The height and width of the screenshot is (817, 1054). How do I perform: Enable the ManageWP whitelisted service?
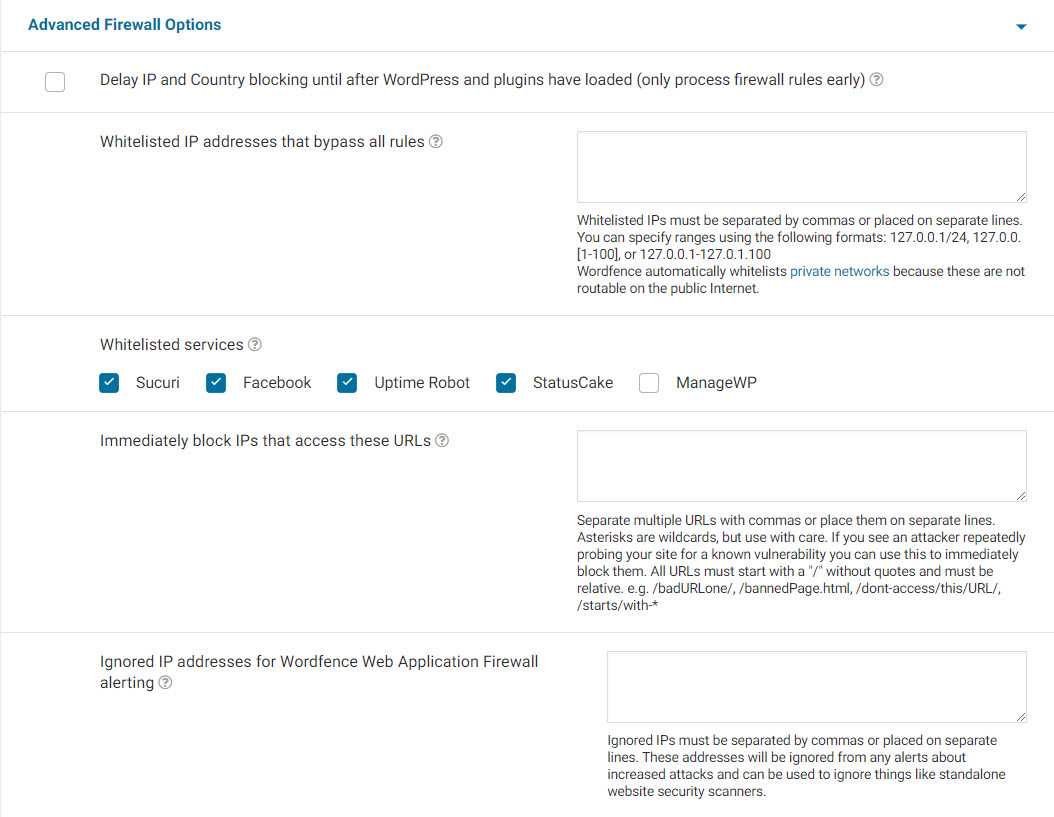[649, 383]
